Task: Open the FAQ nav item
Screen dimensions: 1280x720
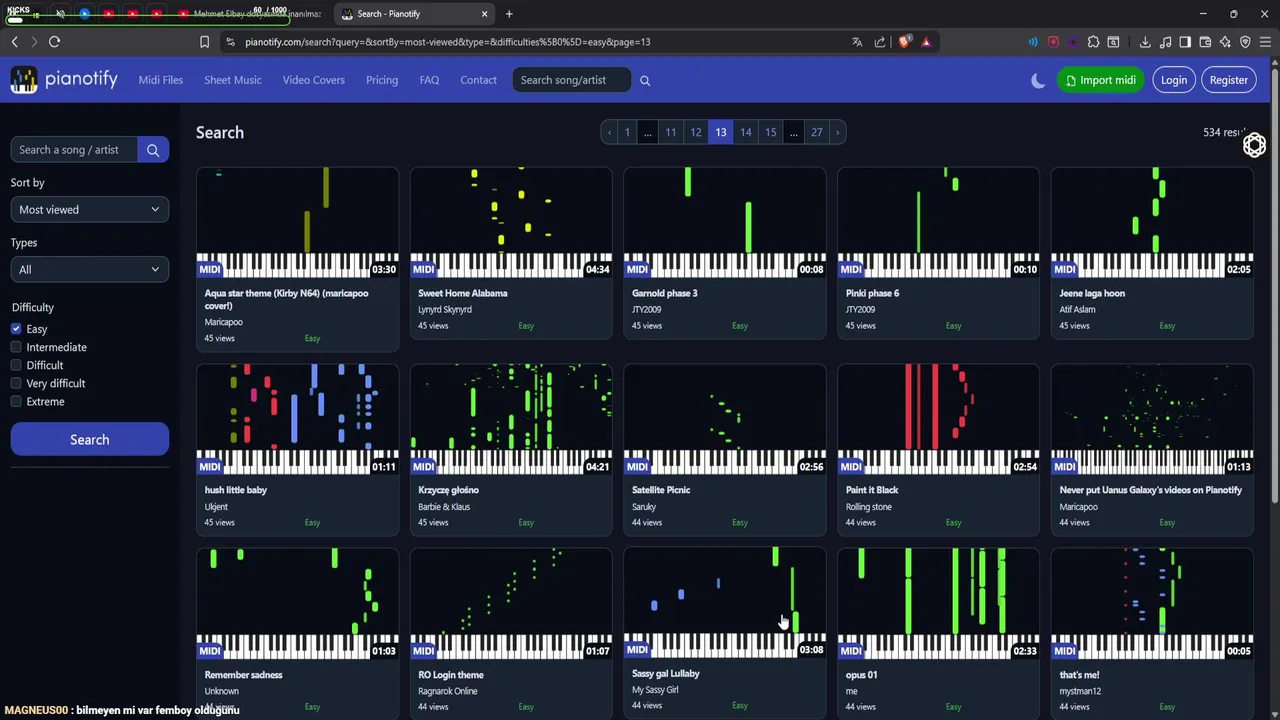Action: 429,80
